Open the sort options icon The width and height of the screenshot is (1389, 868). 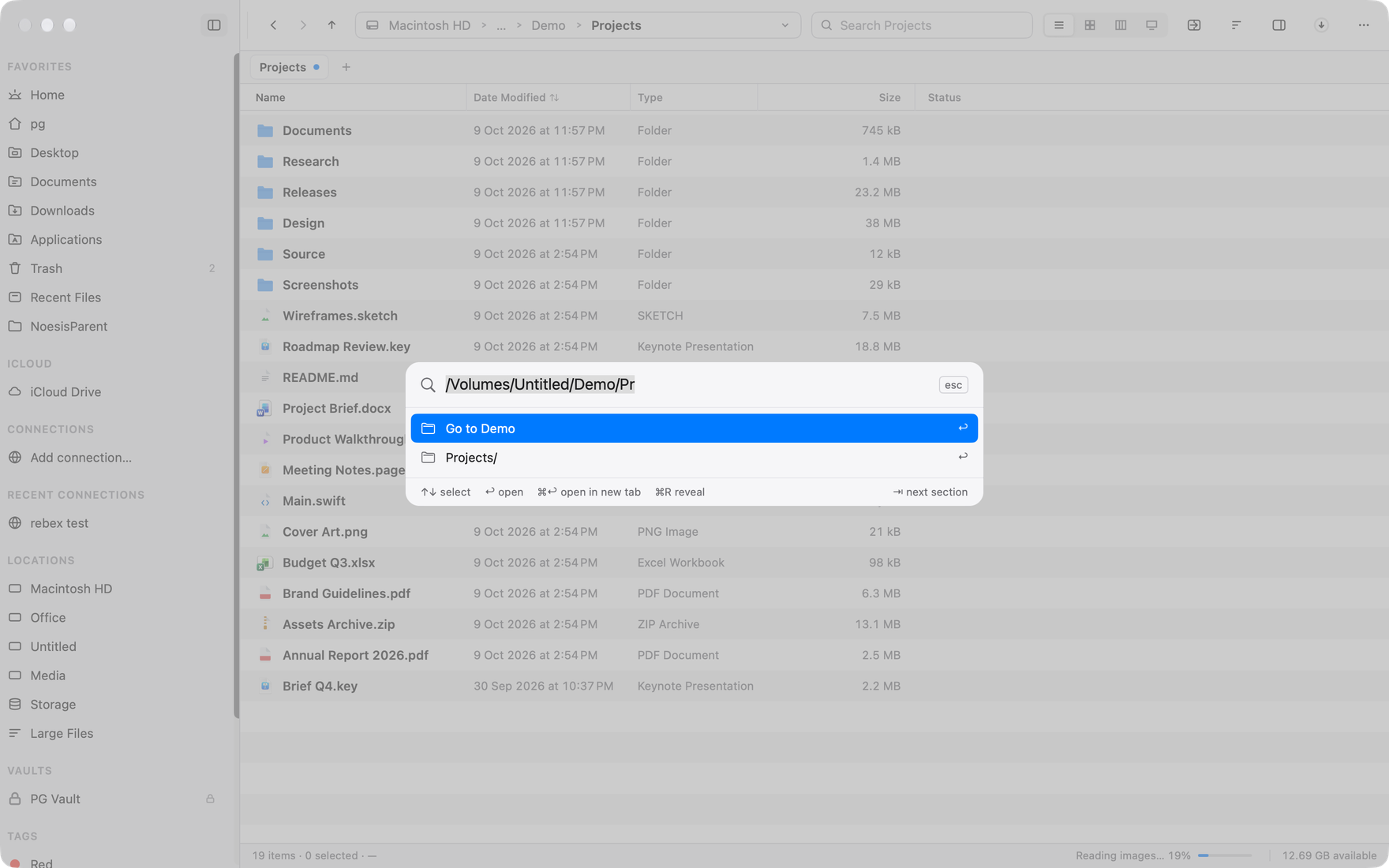[1236, 25]
